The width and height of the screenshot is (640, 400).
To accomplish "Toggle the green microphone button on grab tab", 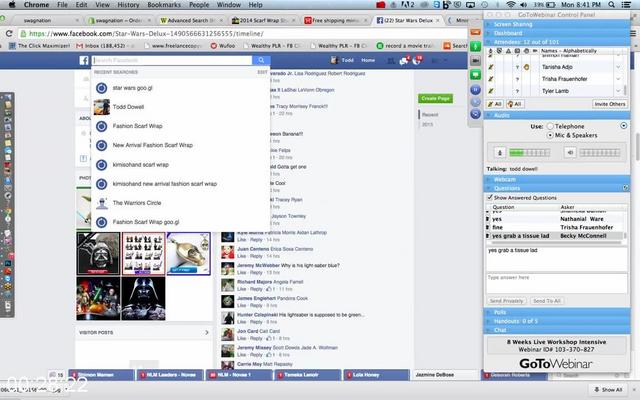I will tap(476, 47).
